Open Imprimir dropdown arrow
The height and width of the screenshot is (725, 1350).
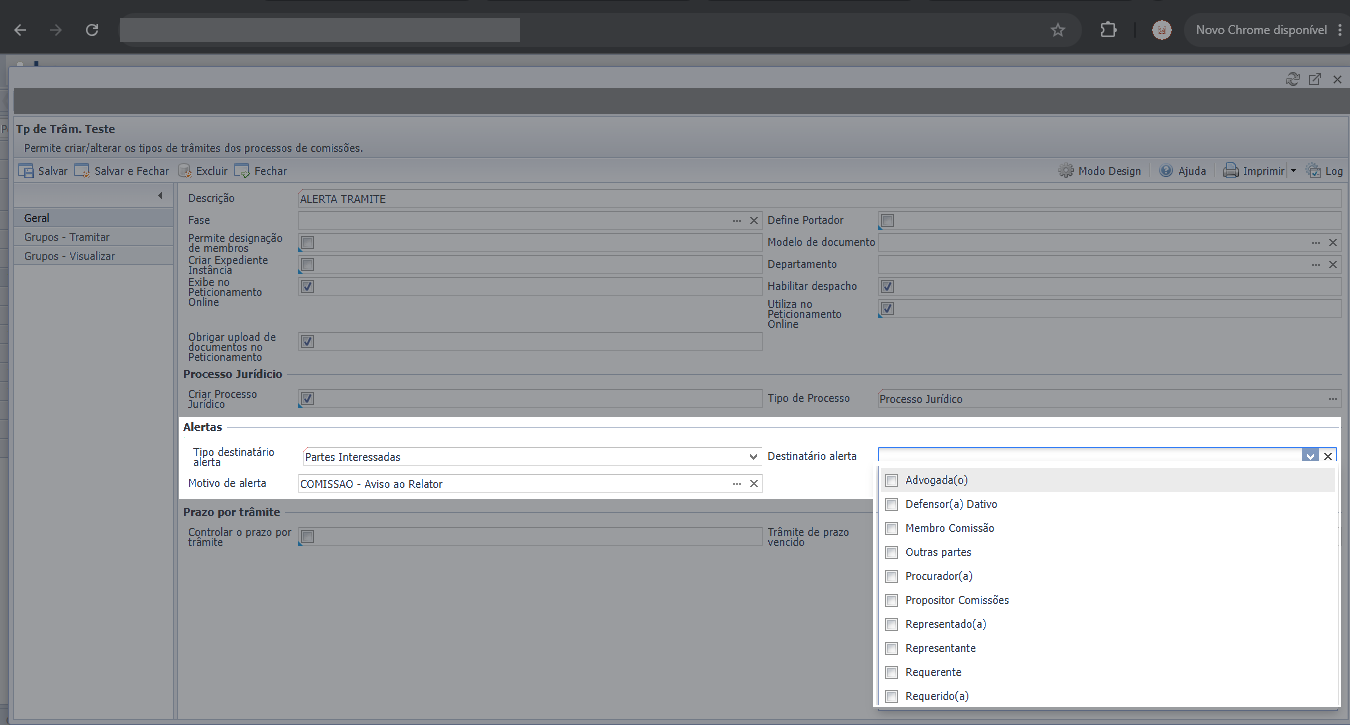(x=1293, y=171)
